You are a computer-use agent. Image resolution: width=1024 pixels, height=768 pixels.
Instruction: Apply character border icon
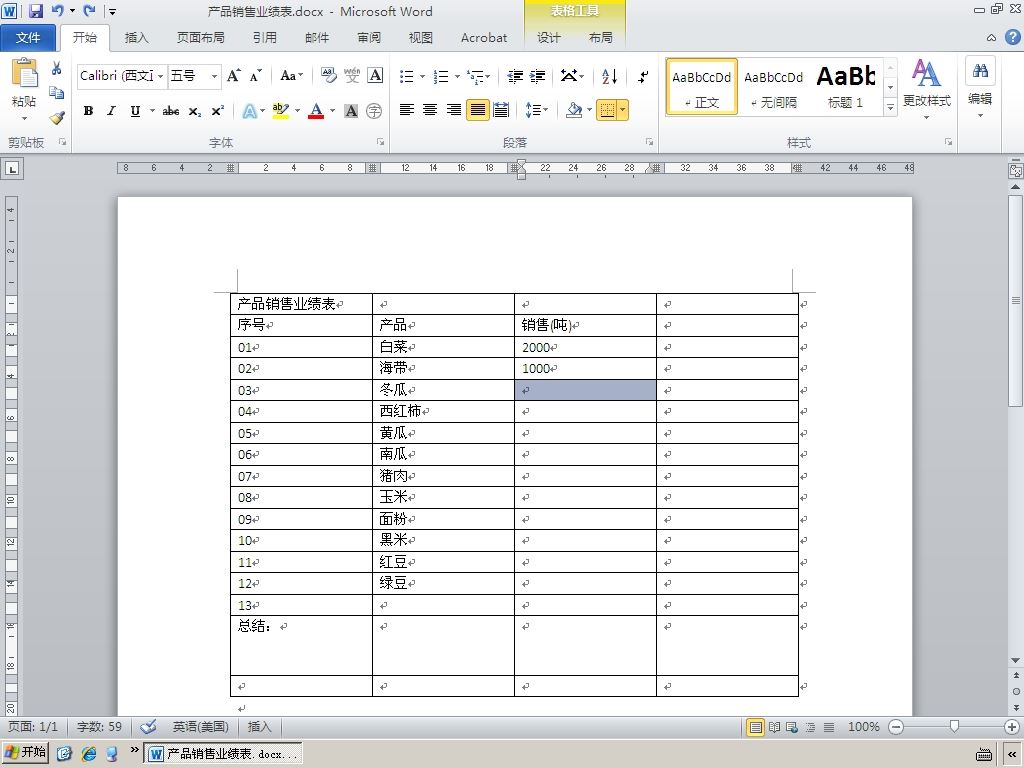tap(376, 76)
